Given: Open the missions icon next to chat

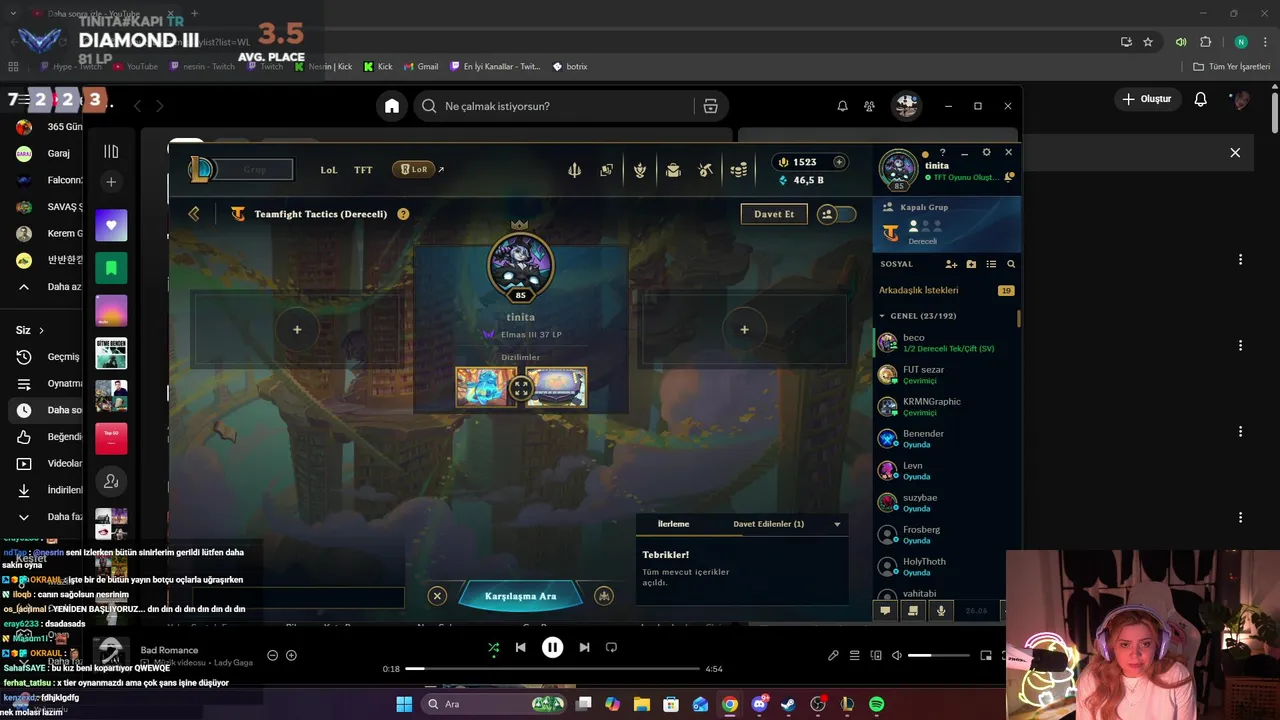Looking at the screenshot, I should point(913,610).
